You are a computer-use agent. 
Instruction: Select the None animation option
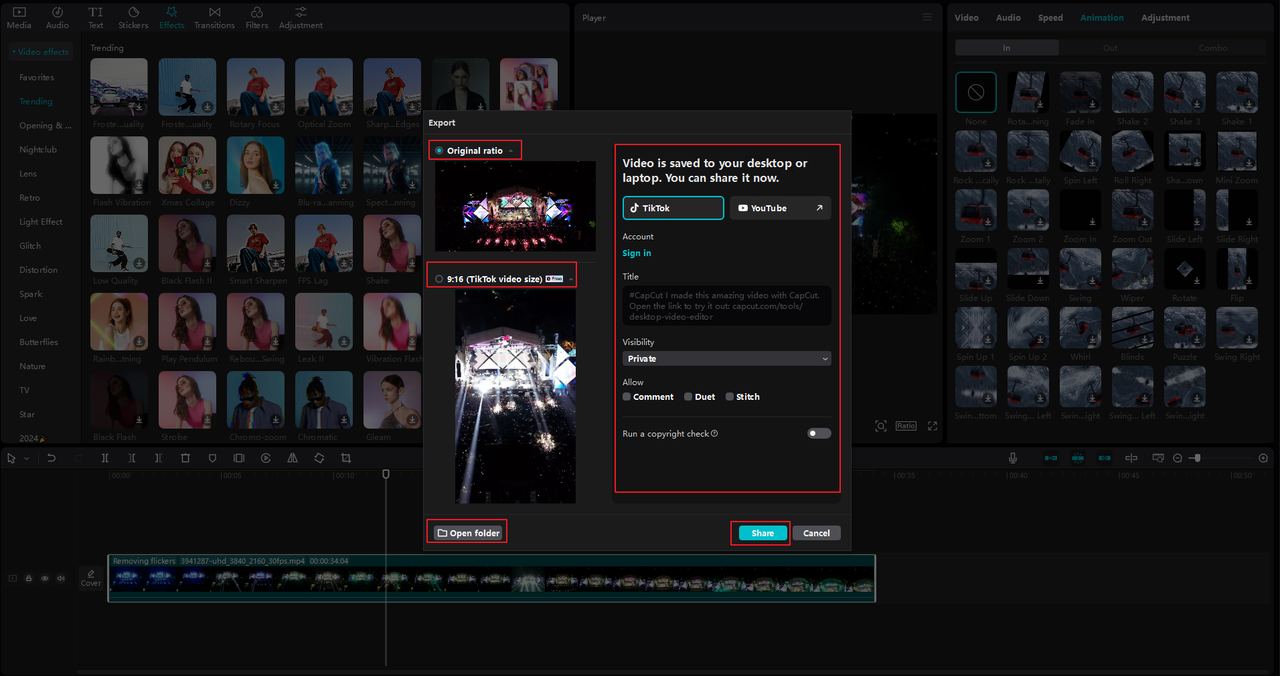(975, 92)
